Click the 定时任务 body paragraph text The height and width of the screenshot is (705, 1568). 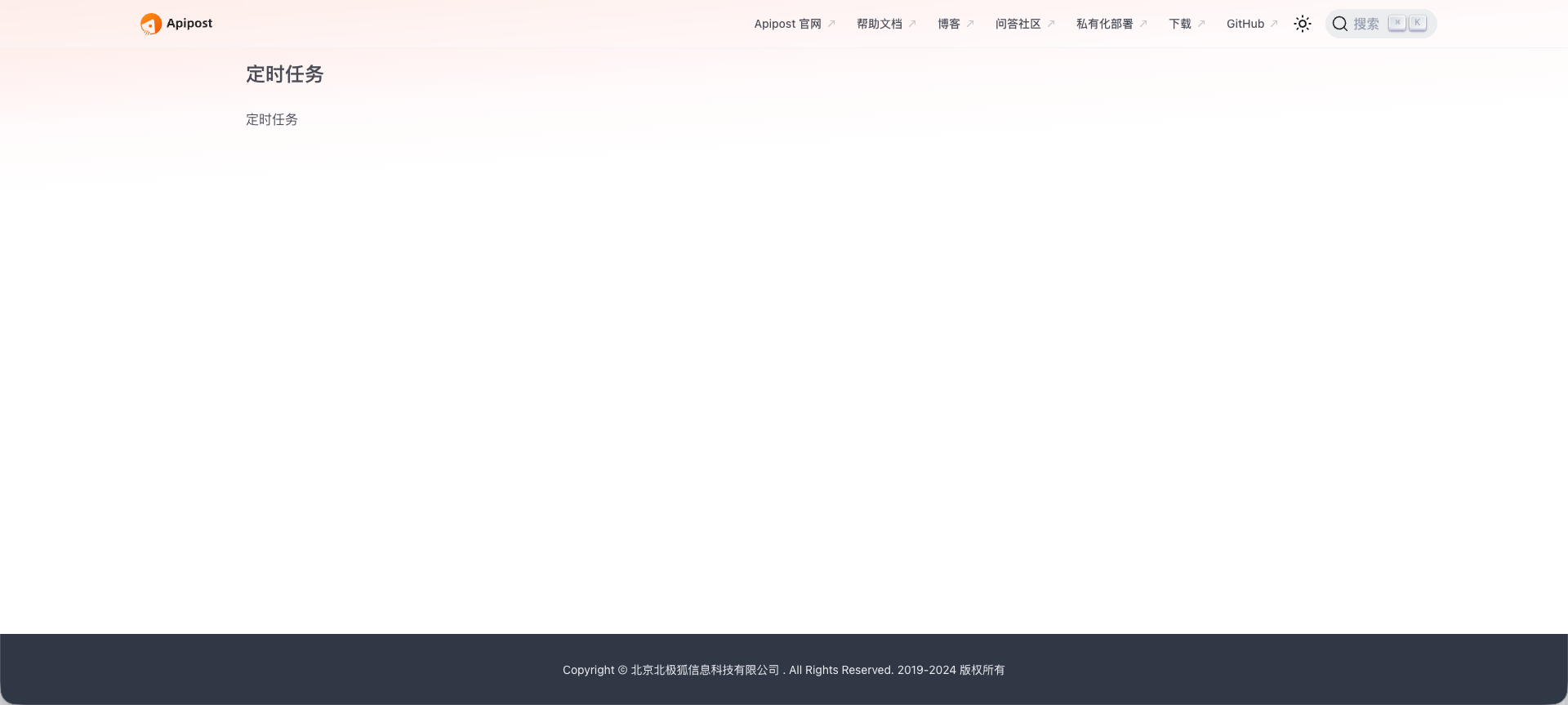point(272,119)
